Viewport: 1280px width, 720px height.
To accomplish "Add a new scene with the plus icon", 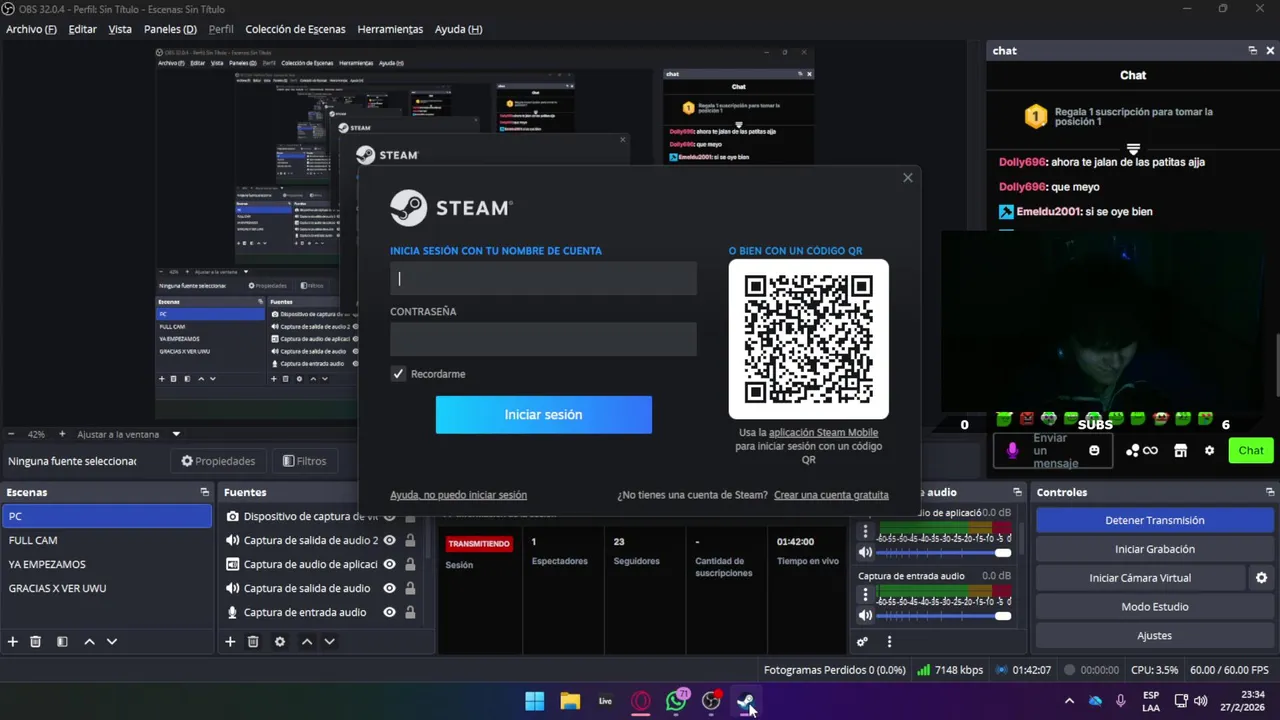I will (13, 642).
